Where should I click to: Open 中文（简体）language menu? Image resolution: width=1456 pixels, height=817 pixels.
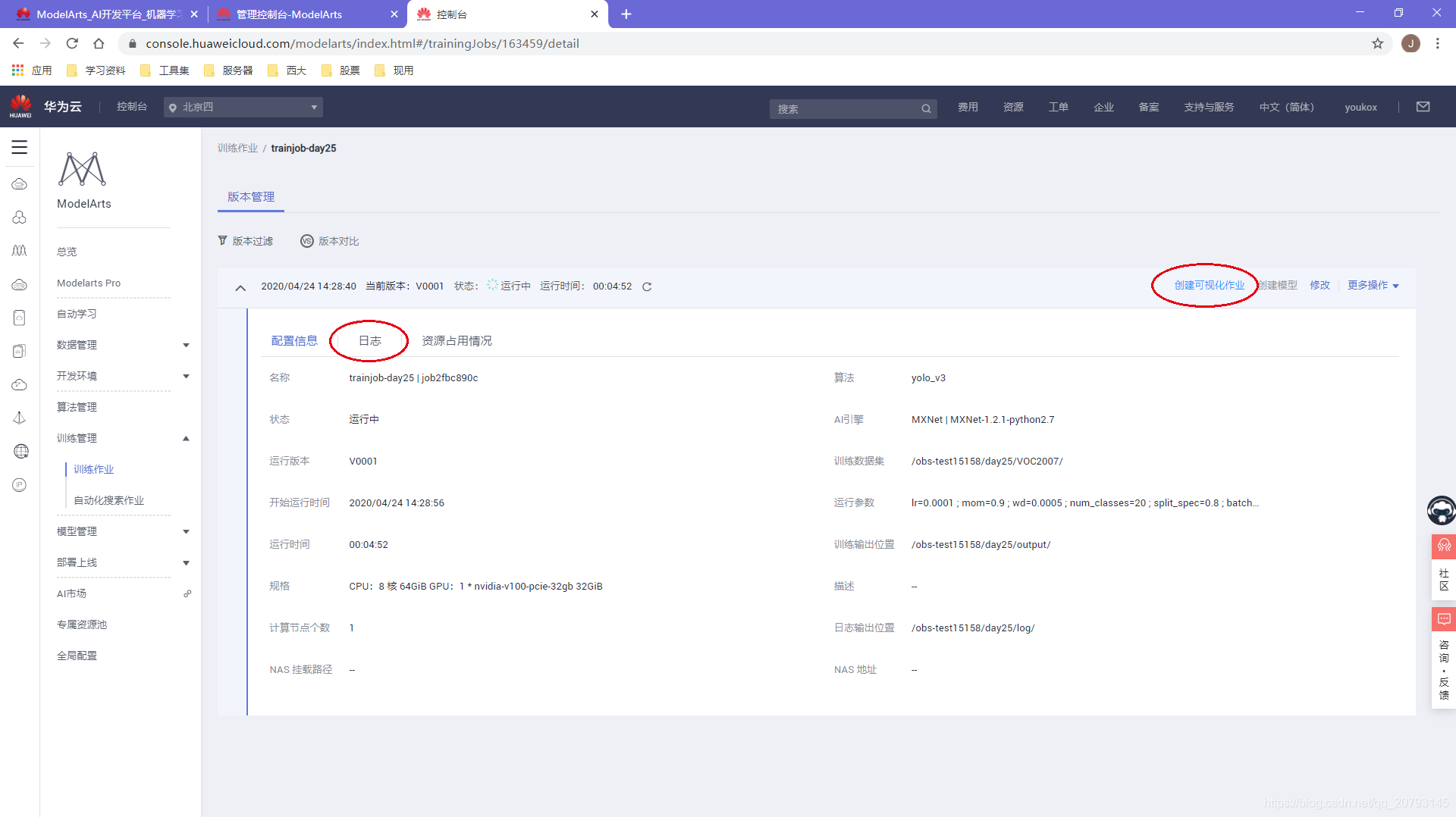point(1286,107)
